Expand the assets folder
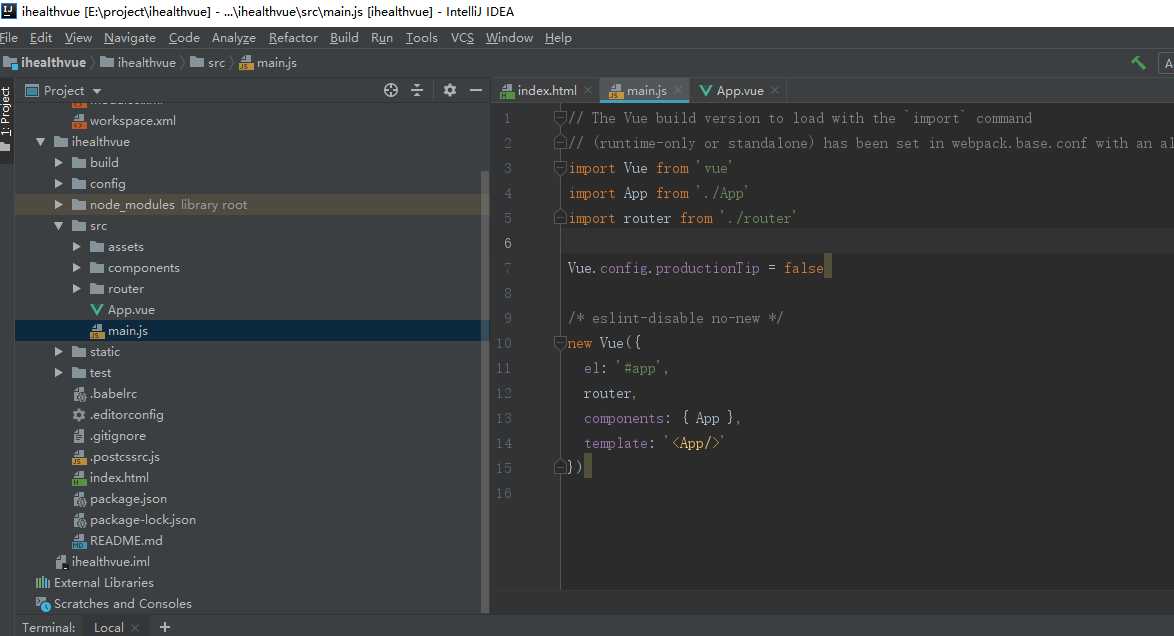 pyautogui.click(x=76, y=246)
